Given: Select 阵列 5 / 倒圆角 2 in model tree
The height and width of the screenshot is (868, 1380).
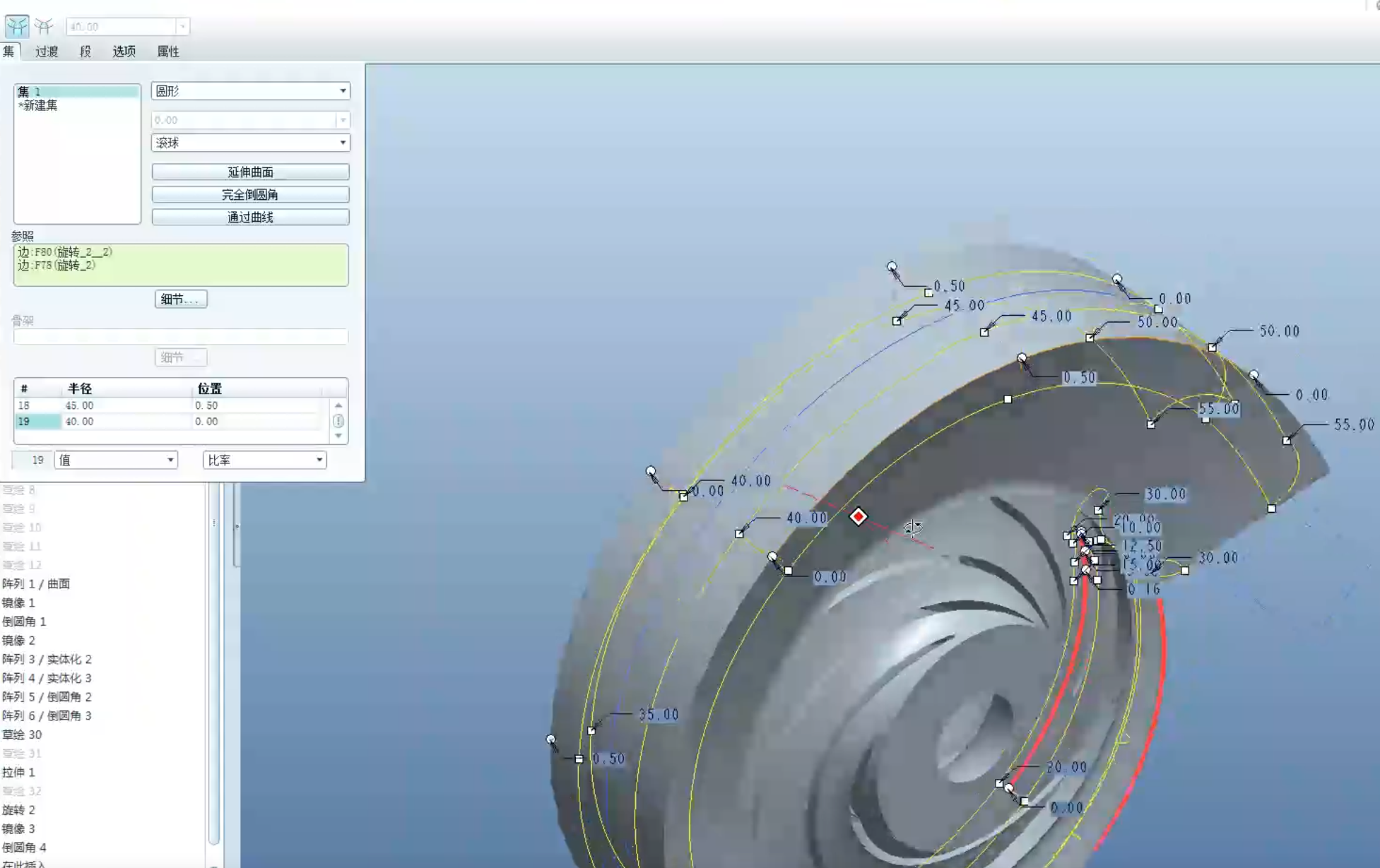Looking at the screenshot, I should pos(47,697).
